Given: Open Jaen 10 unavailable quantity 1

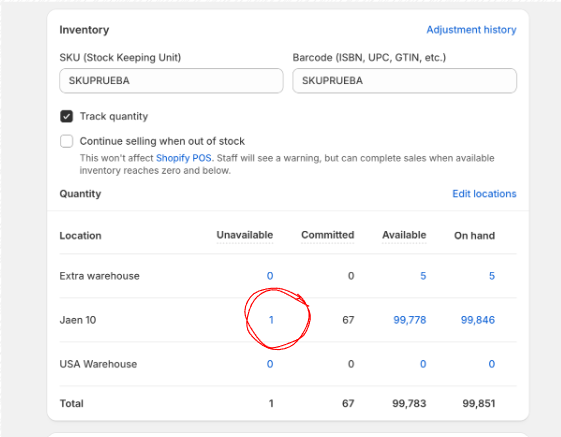Looking at the screenshot, I should point(271,320).
